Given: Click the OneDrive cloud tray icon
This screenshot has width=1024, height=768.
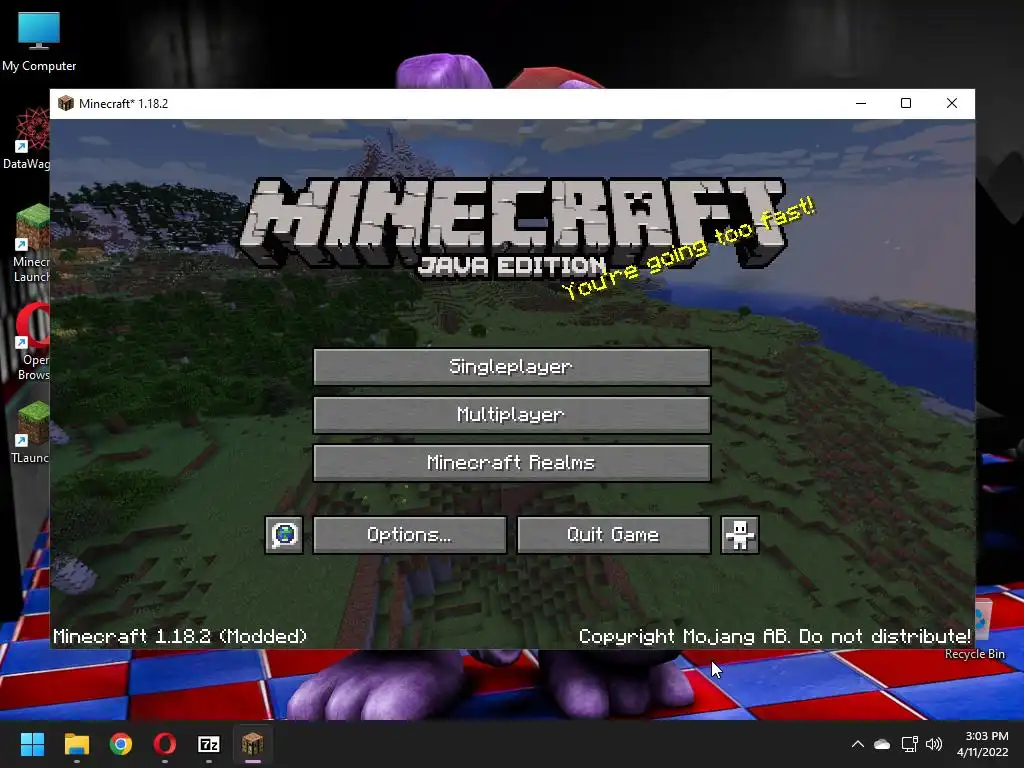Looking at the screenshot, I should click(x=882, y=744).
